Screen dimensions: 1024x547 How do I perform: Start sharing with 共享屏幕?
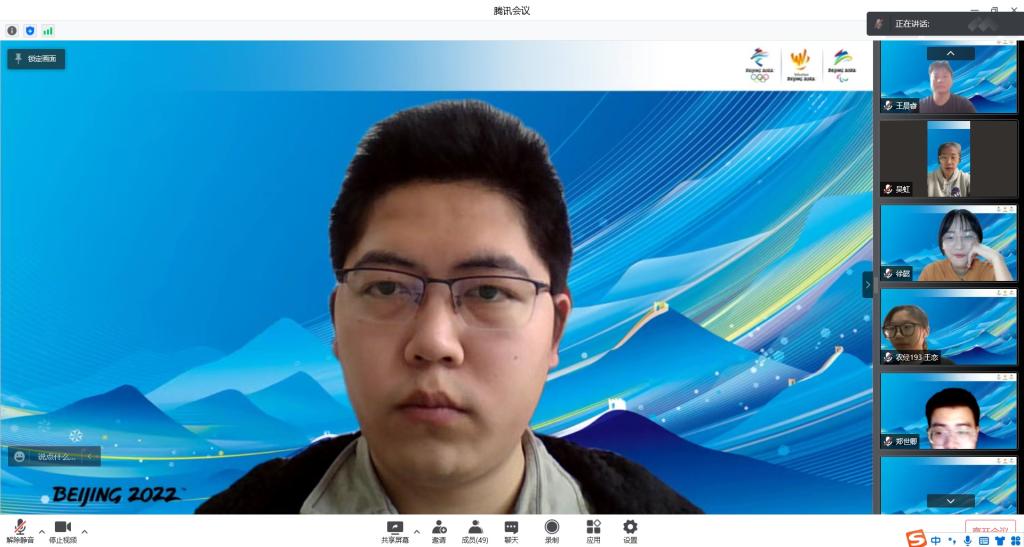coord(395,531)
